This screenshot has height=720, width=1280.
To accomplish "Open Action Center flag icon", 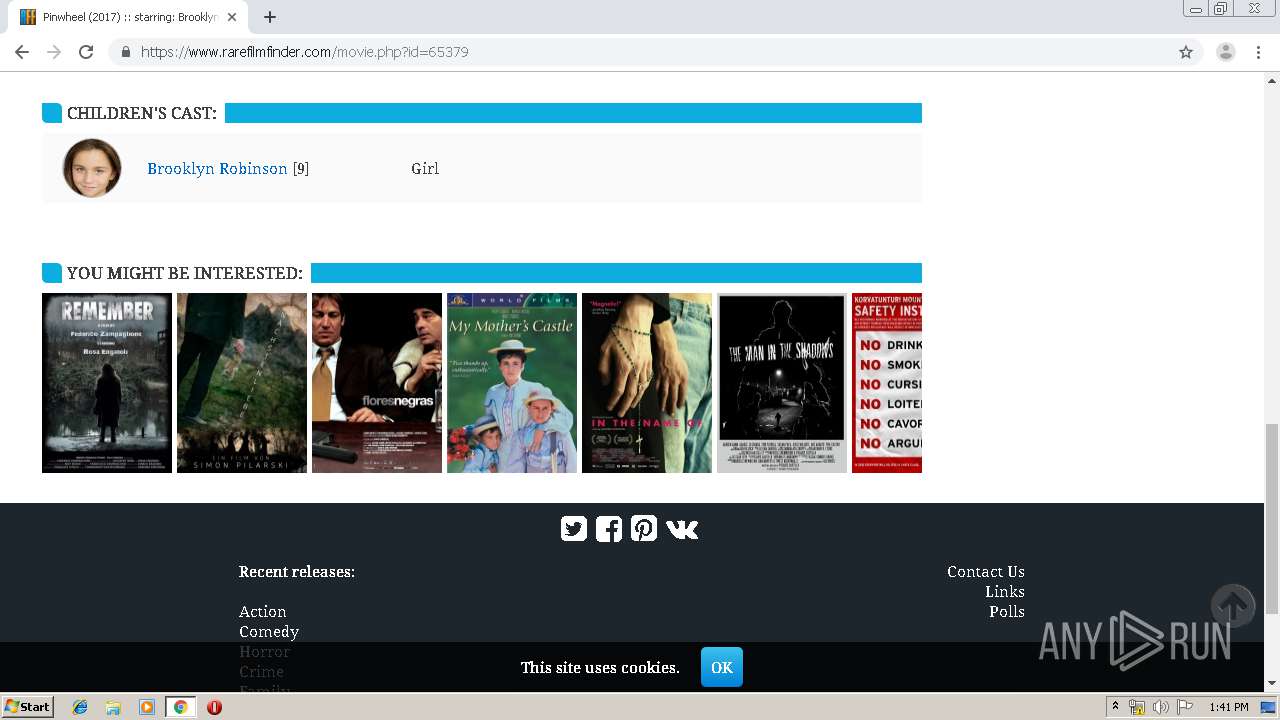I will (x=1185, y=707).
